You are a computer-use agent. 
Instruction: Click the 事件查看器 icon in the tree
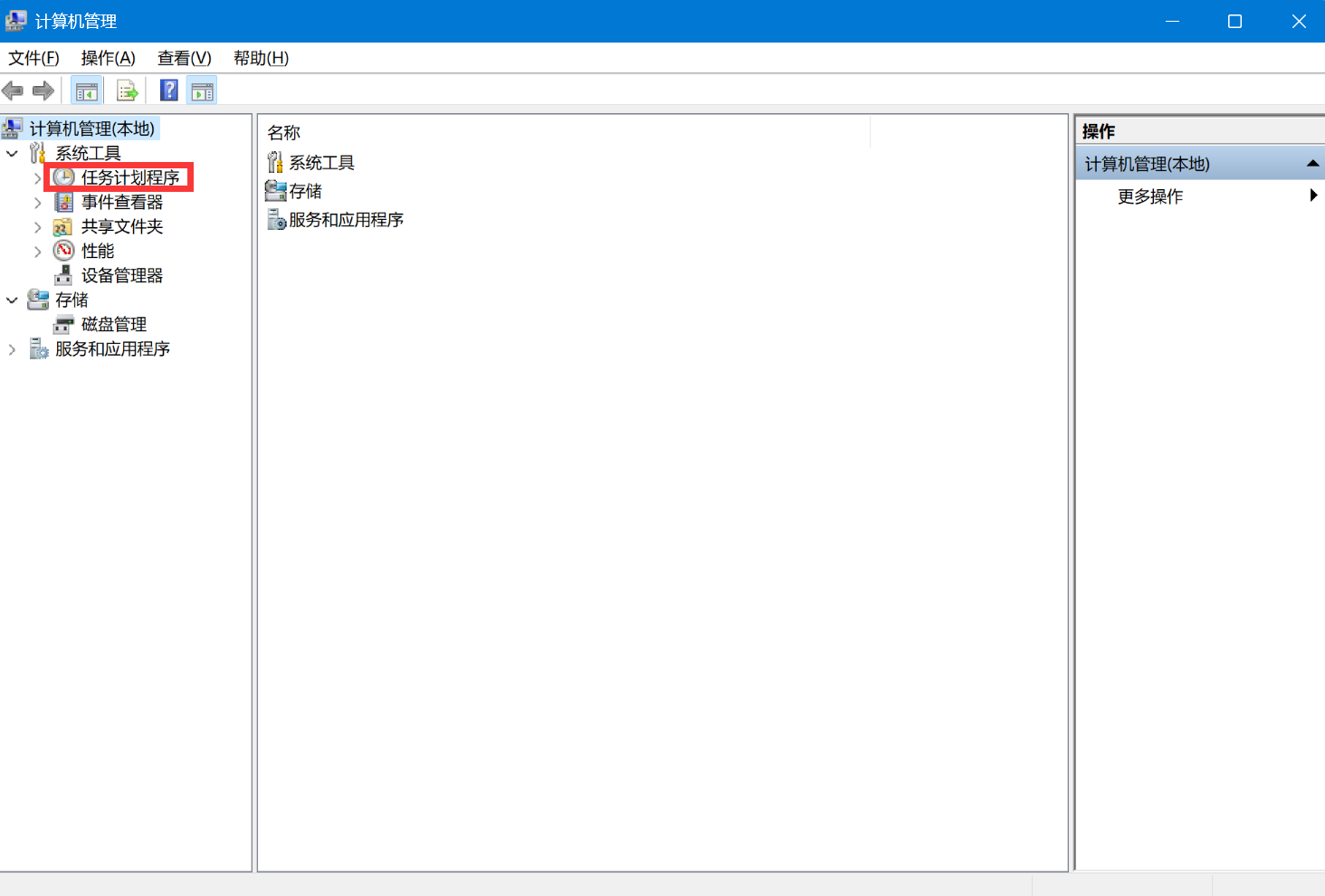pyautogui.click(x=63, y=202)
